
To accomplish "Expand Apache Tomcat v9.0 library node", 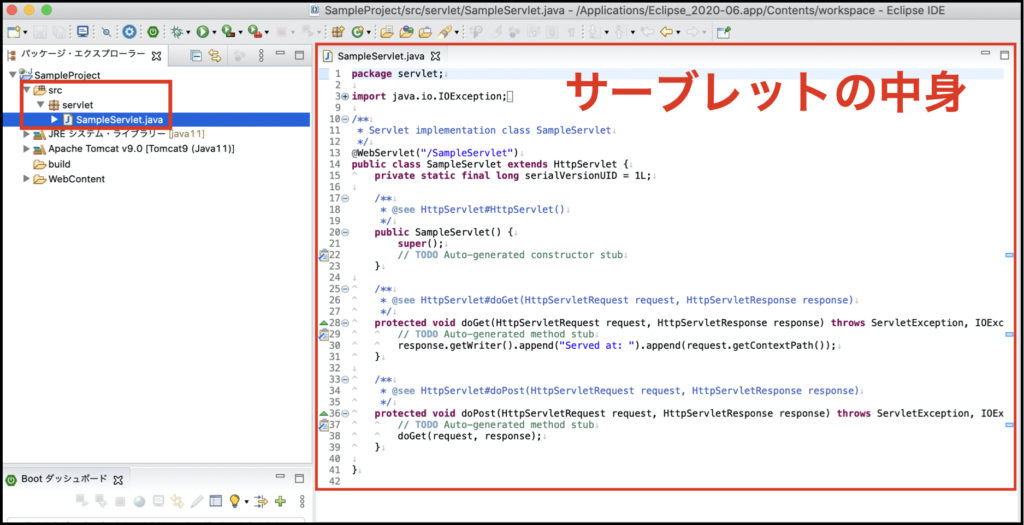I will (26, 149).
